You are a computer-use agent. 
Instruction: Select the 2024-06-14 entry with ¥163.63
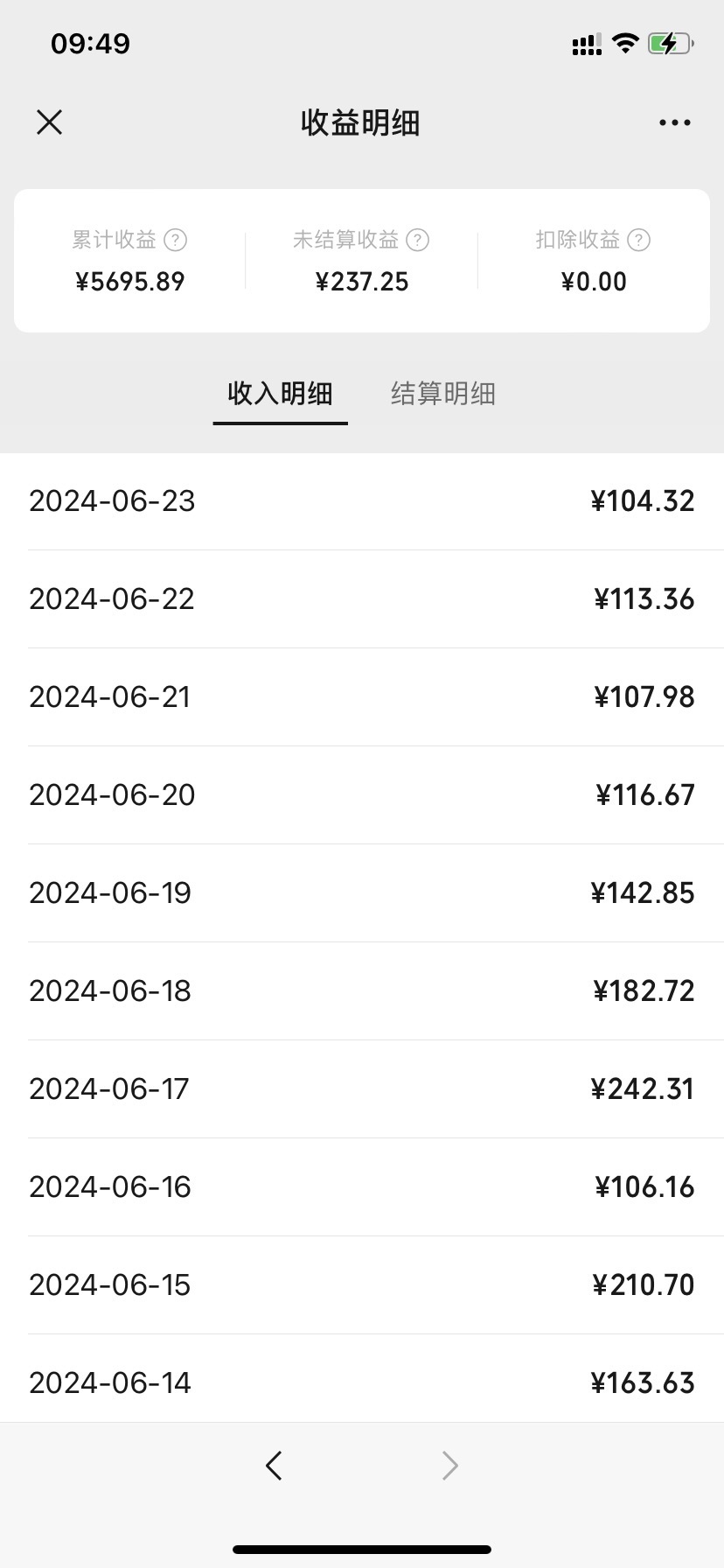362,1383
